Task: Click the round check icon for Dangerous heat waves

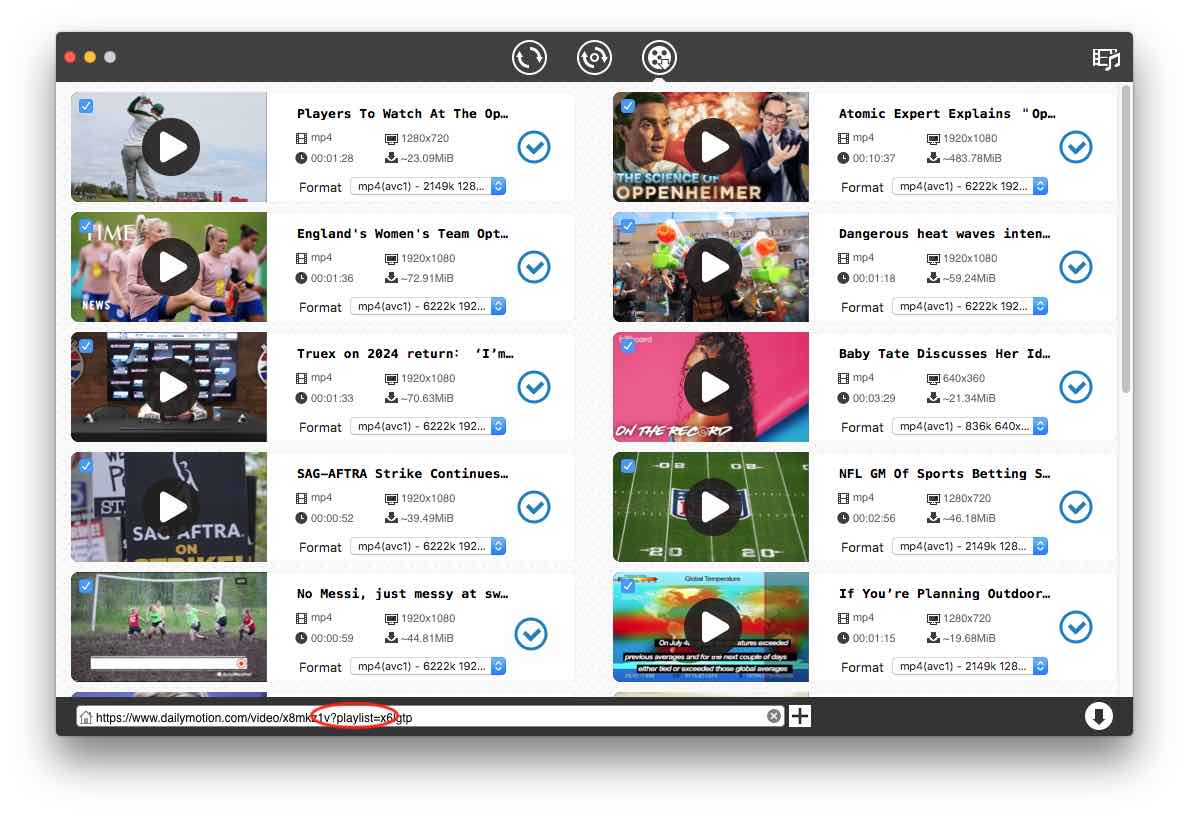Action: [x=1075, y=267]
